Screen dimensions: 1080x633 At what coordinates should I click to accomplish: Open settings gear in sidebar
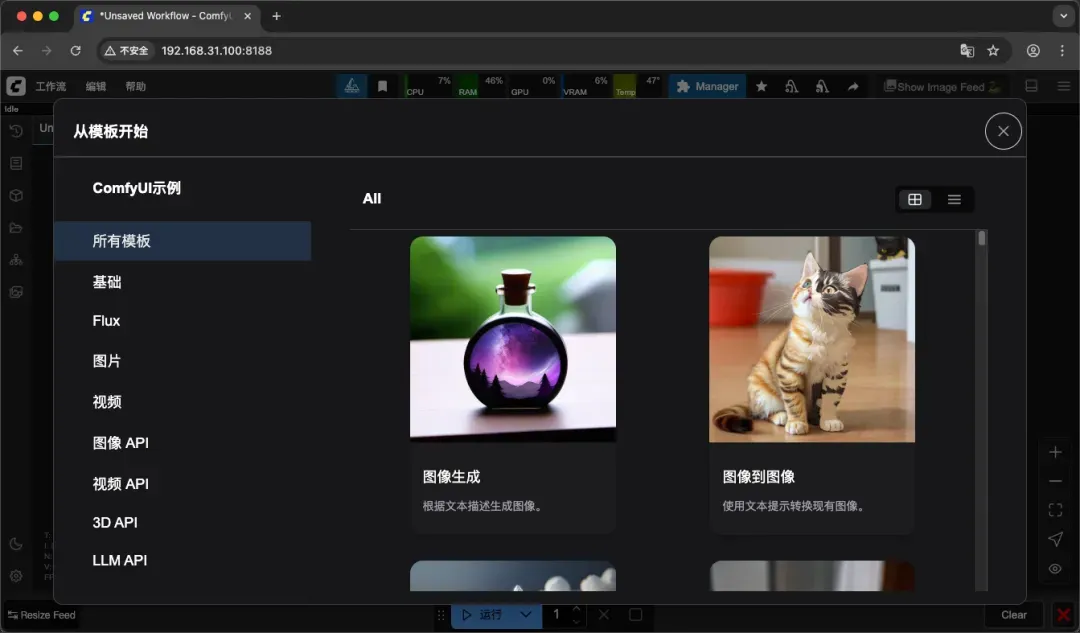click(16, 576)
